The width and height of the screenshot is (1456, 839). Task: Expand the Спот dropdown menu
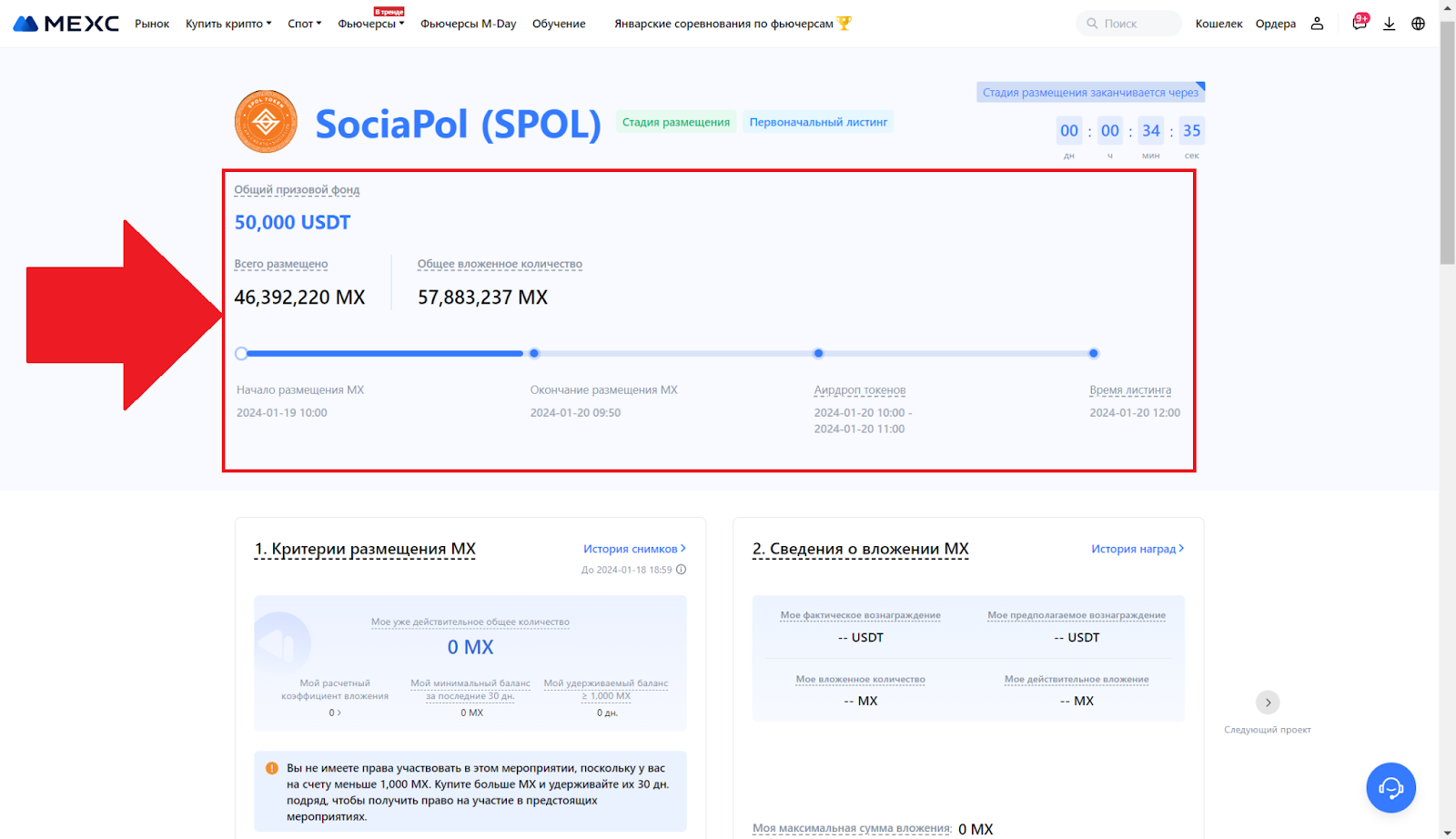tap(304, 24)
